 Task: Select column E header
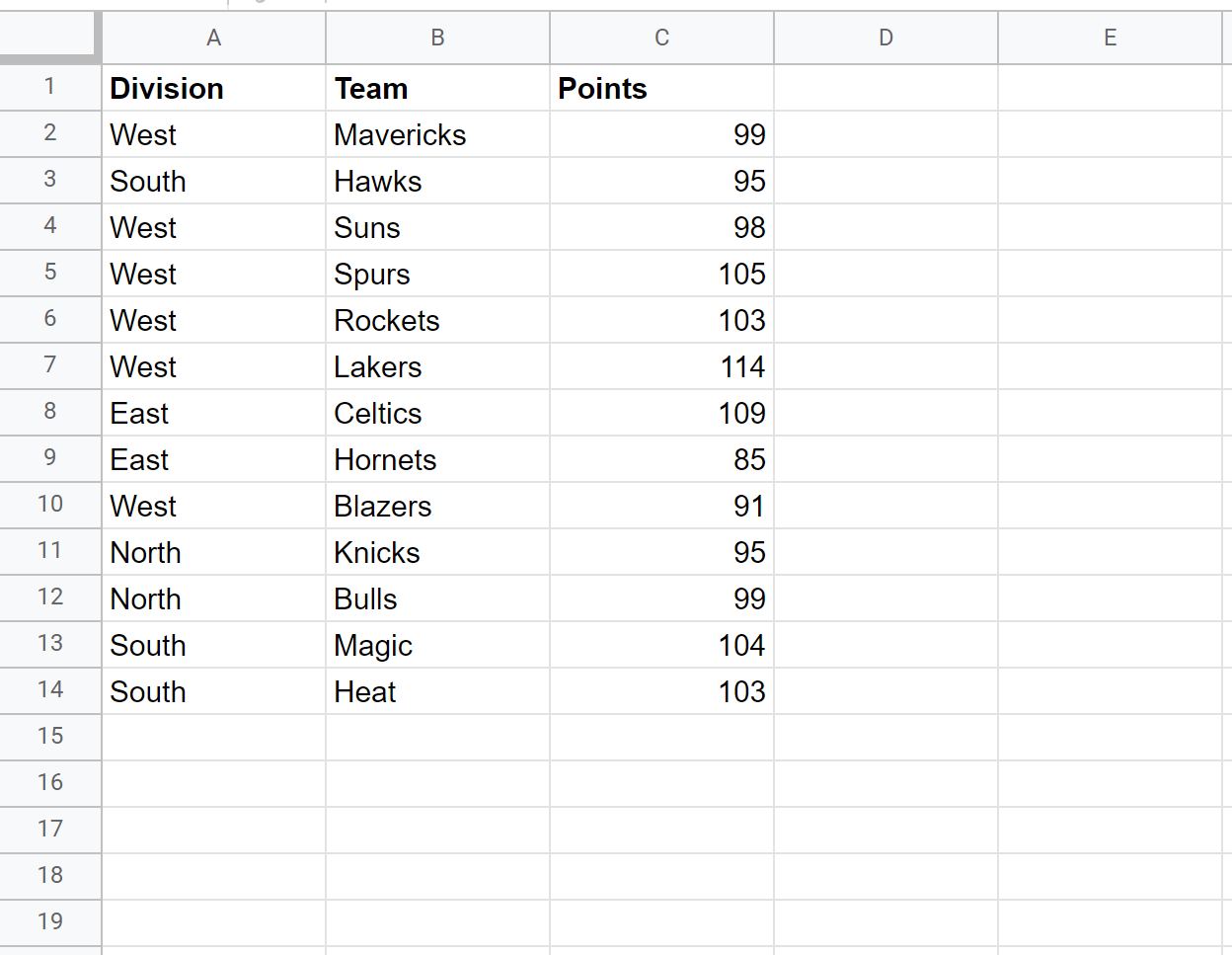(1110, 38)
